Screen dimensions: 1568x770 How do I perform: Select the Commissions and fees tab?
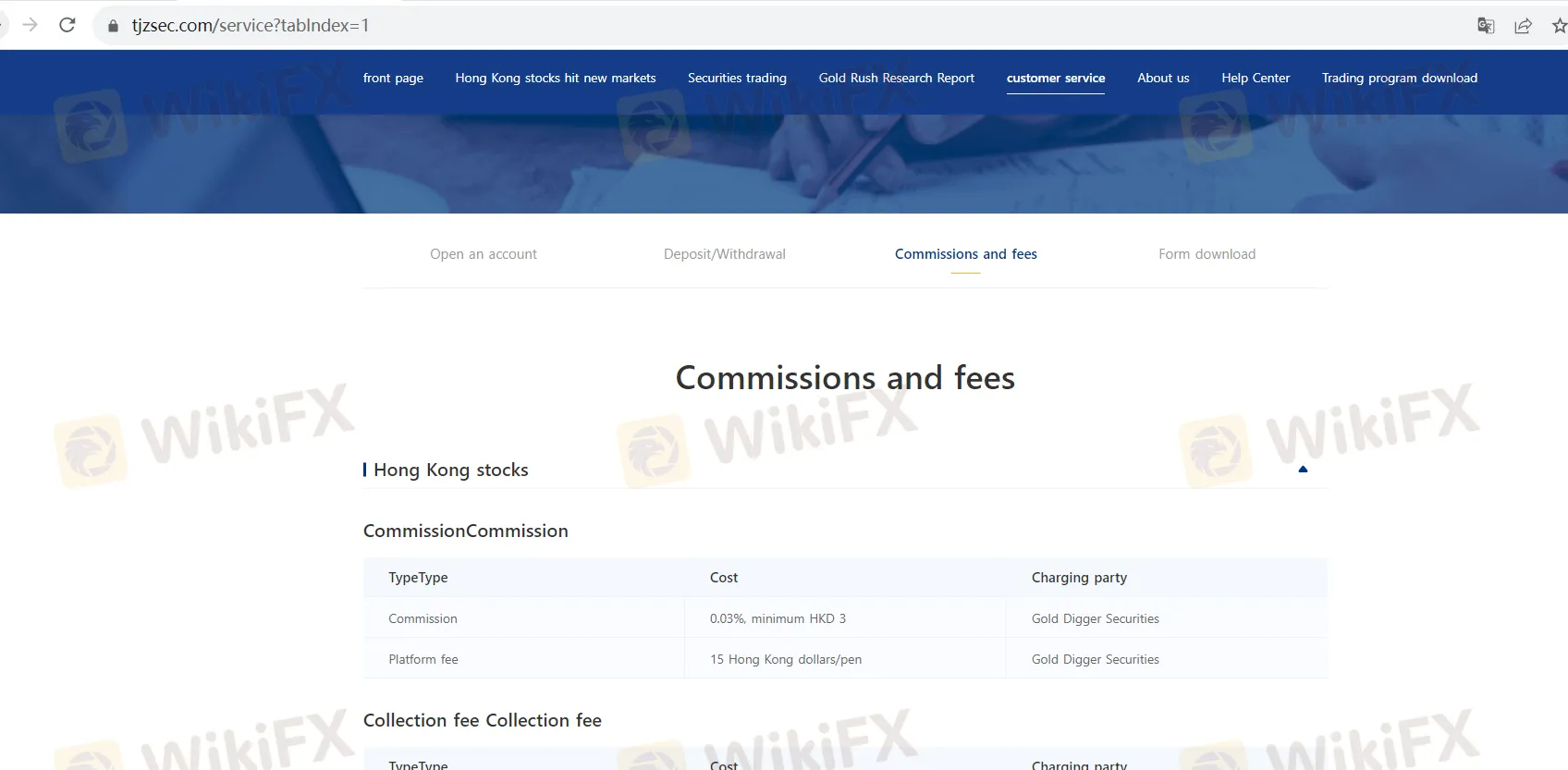[965, 254]
